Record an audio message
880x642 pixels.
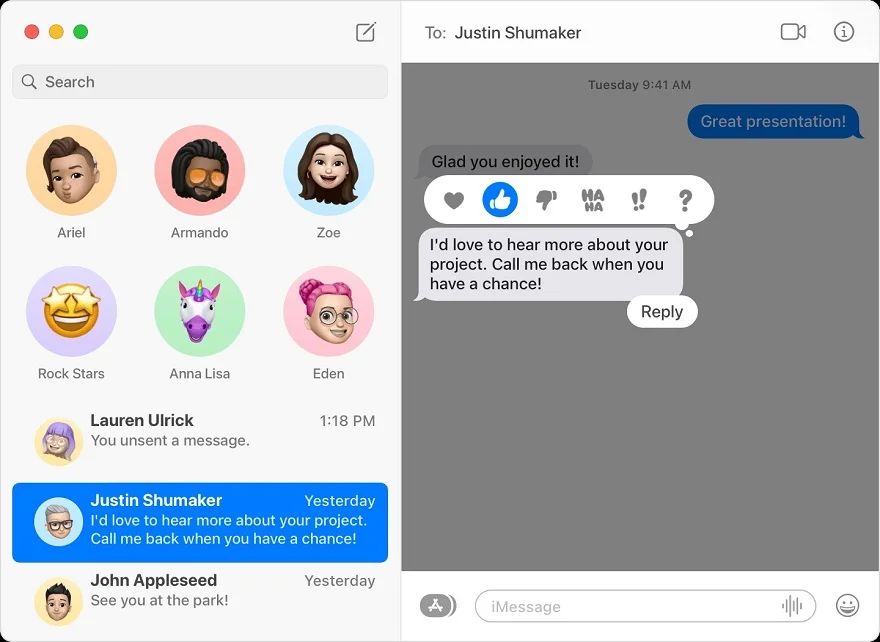[x=792, y=606]
